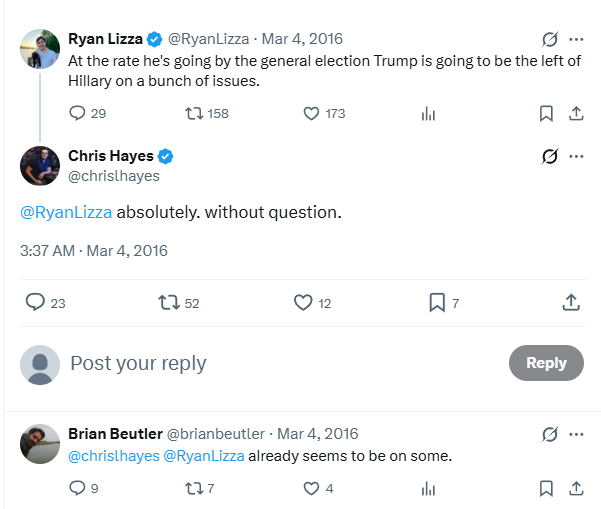
Task: View analytics for Ryan Lizza's tweet
Action: coord(428,114)
